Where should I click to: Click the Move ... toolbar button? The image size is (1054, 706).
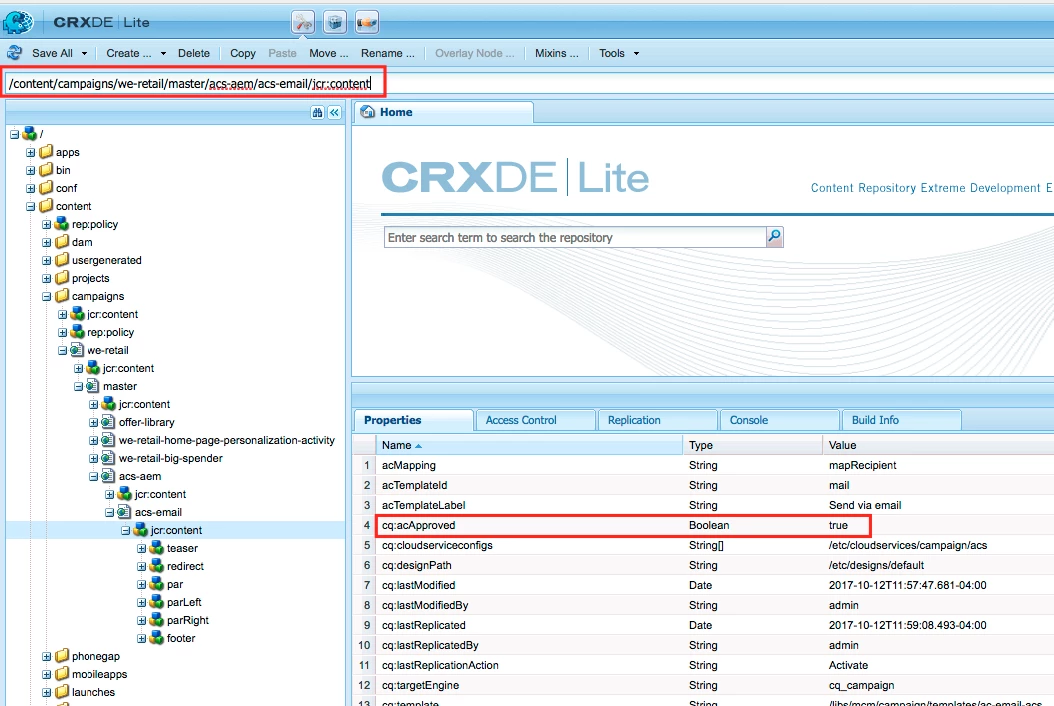point(329,53)
